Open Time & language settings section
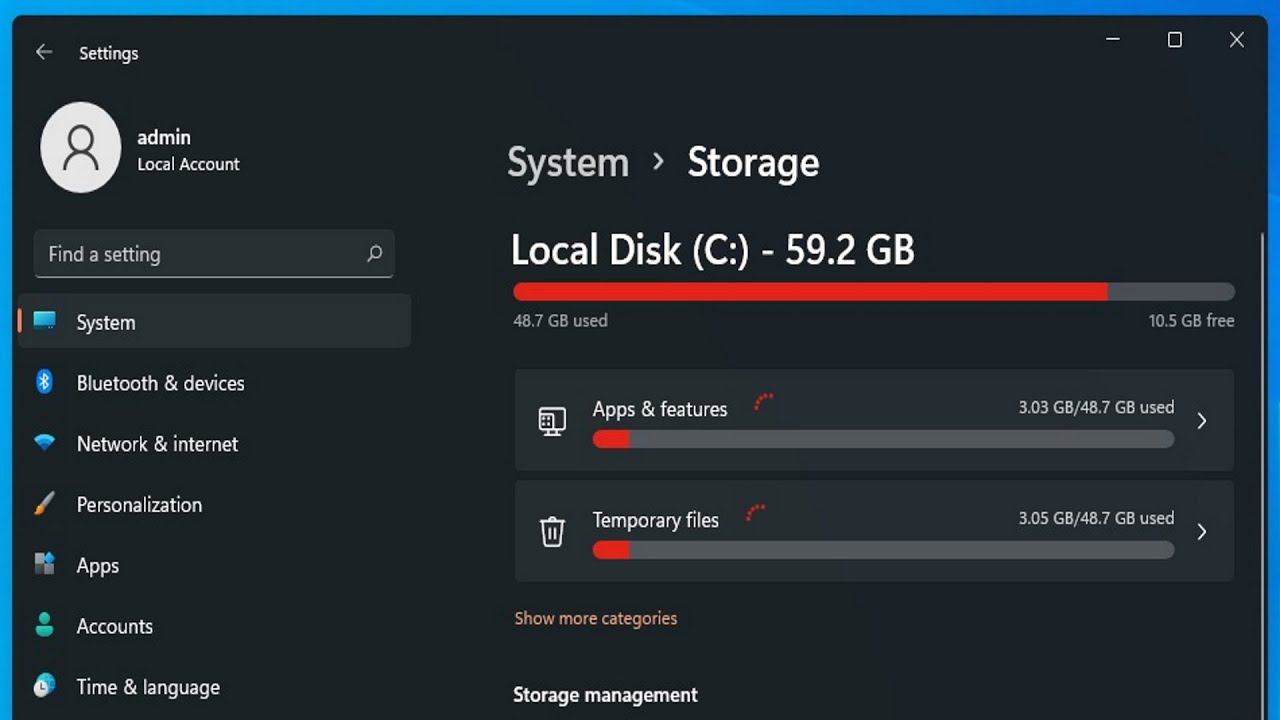This screenshot has height=720, width=1280. point(148,687)
